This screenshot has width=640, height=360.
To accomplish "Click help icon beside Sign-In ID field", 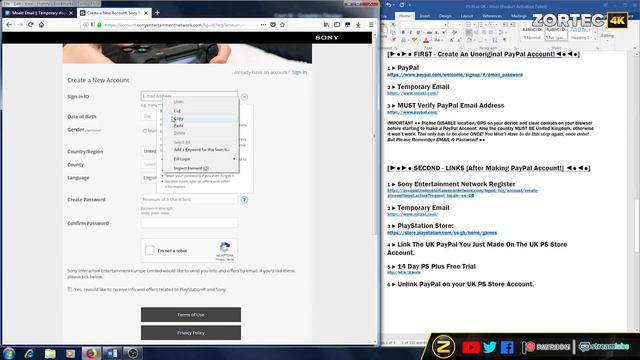I will pos(244,97).
